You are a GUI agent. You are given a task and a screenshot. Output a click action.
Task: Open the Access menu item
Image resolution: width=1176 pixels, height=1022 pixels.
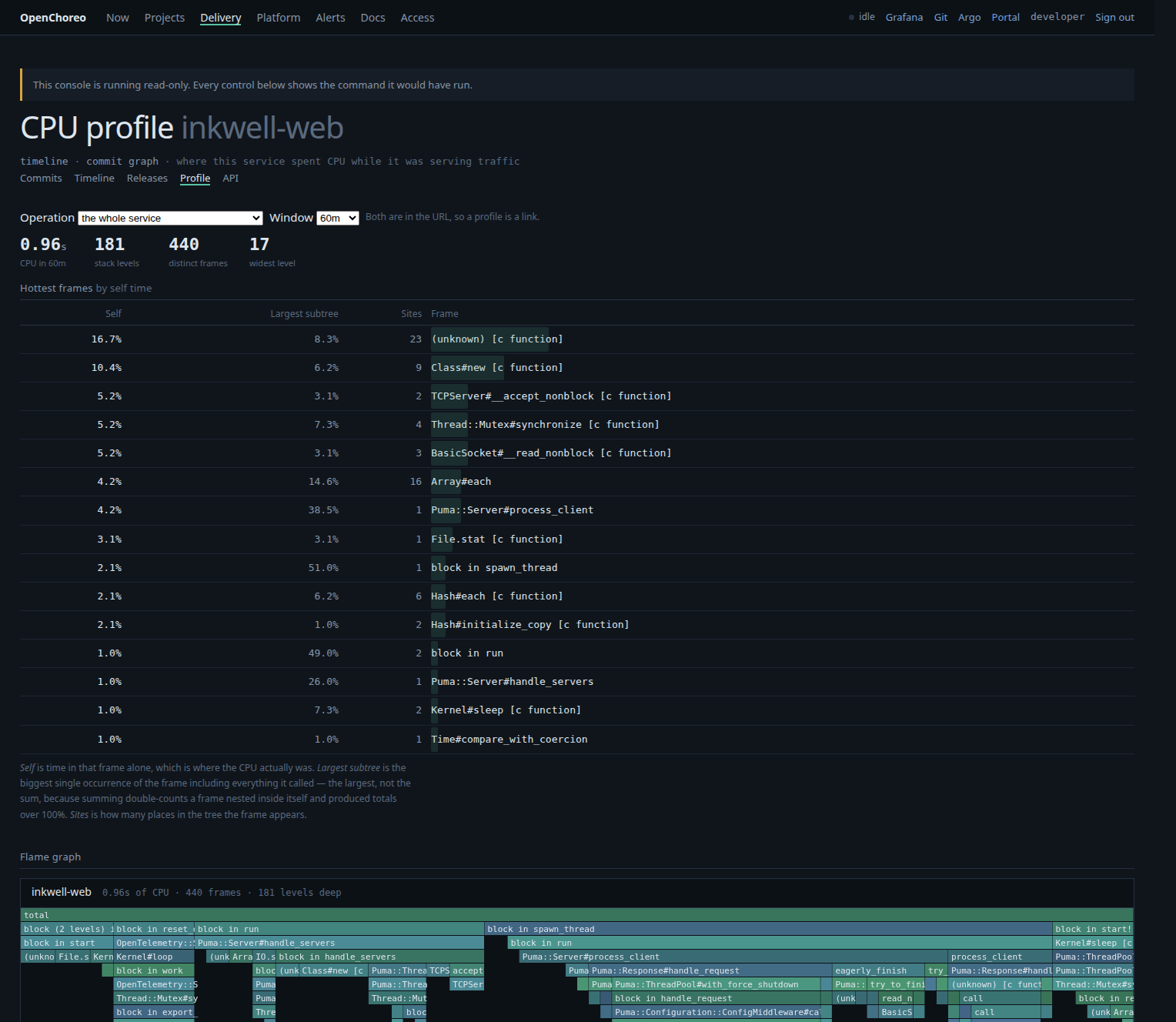click(x=417, y=18)
